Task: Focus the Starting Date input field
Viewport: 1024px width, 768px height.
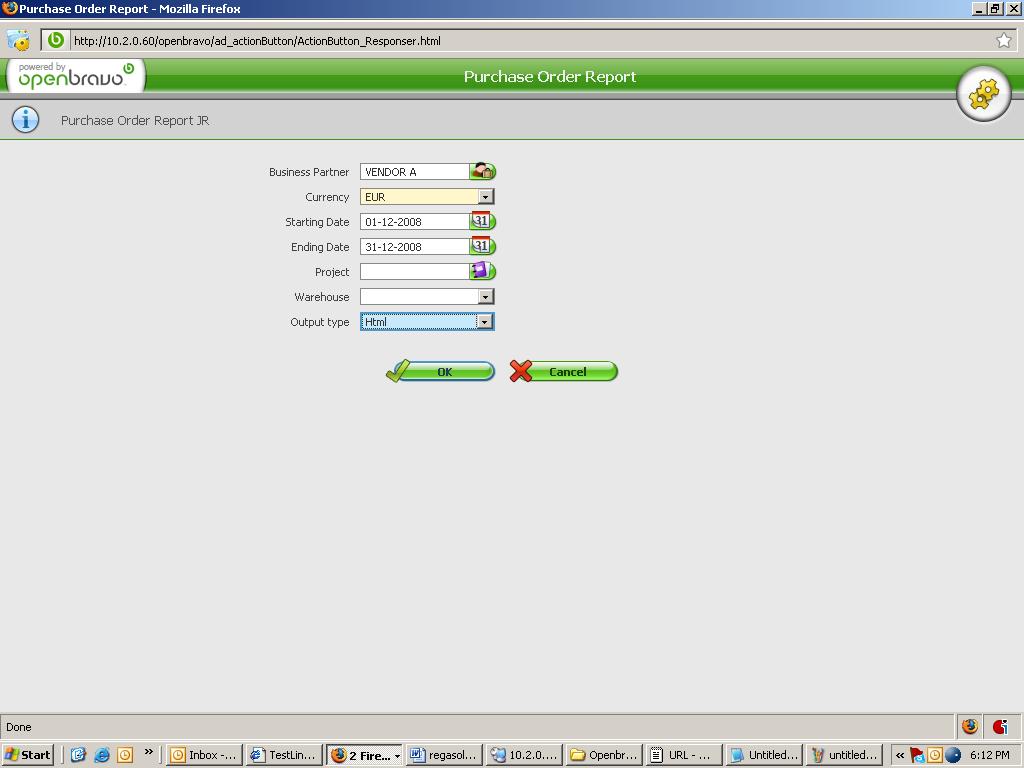Action: (414, 222)
